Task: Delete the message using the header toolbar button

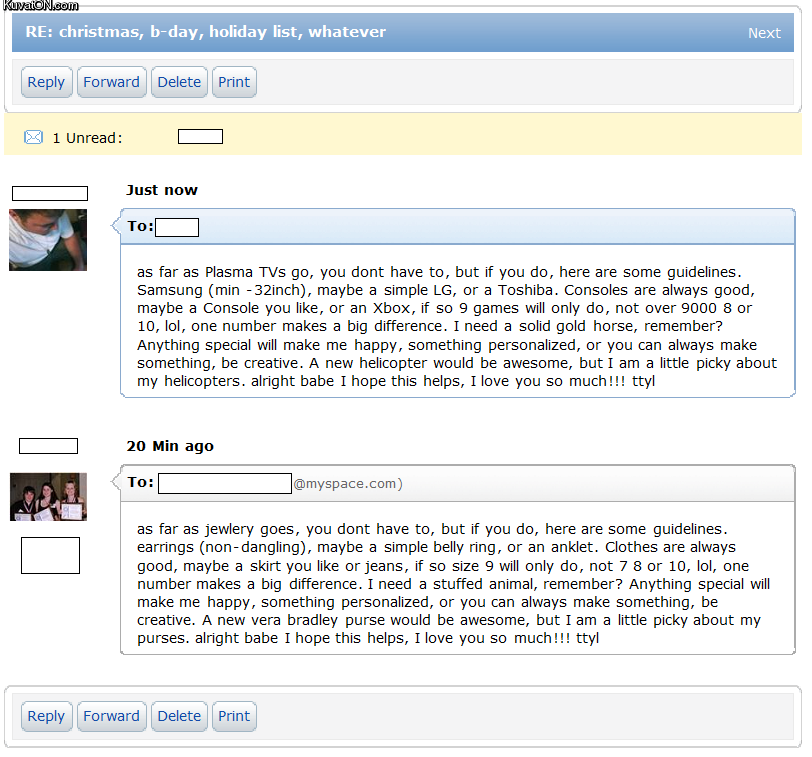Action: click(x=179, y=82)
